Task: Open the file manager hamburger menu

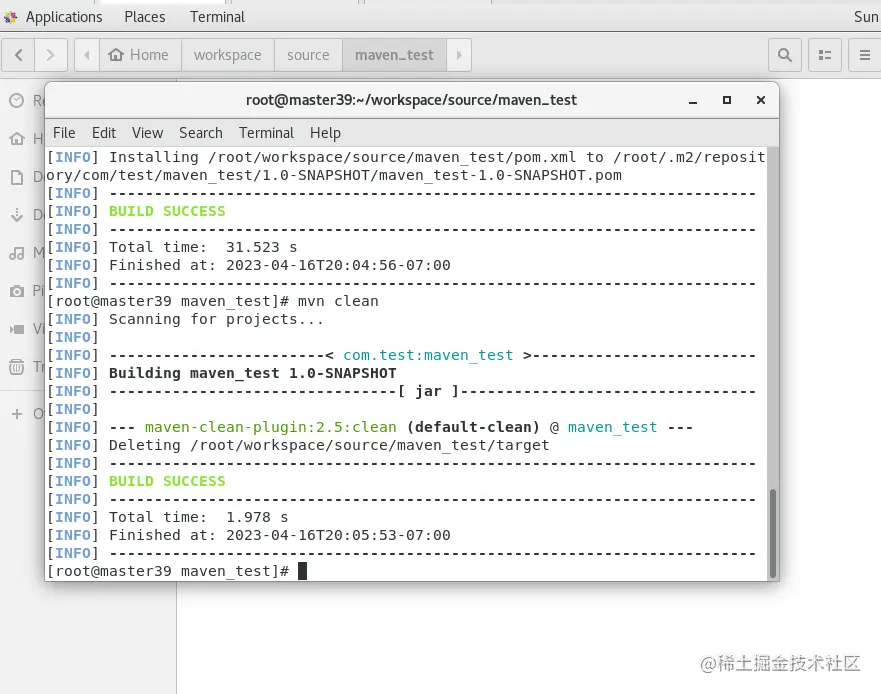Action: pyautogui.click(x=865, y=55)
